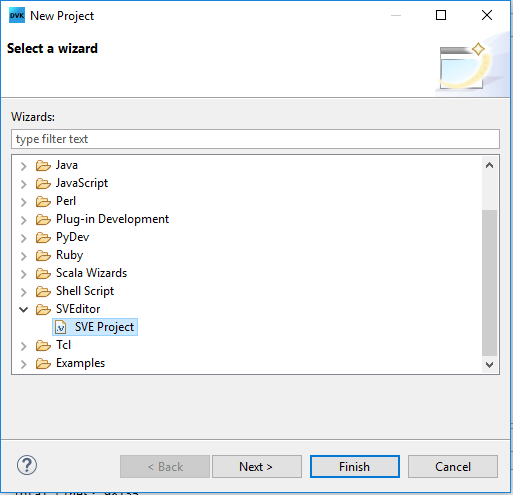Expand the Examples category
Image resolution: width=513 pixels, height=495 pixels.
click(x=23, y=364)
